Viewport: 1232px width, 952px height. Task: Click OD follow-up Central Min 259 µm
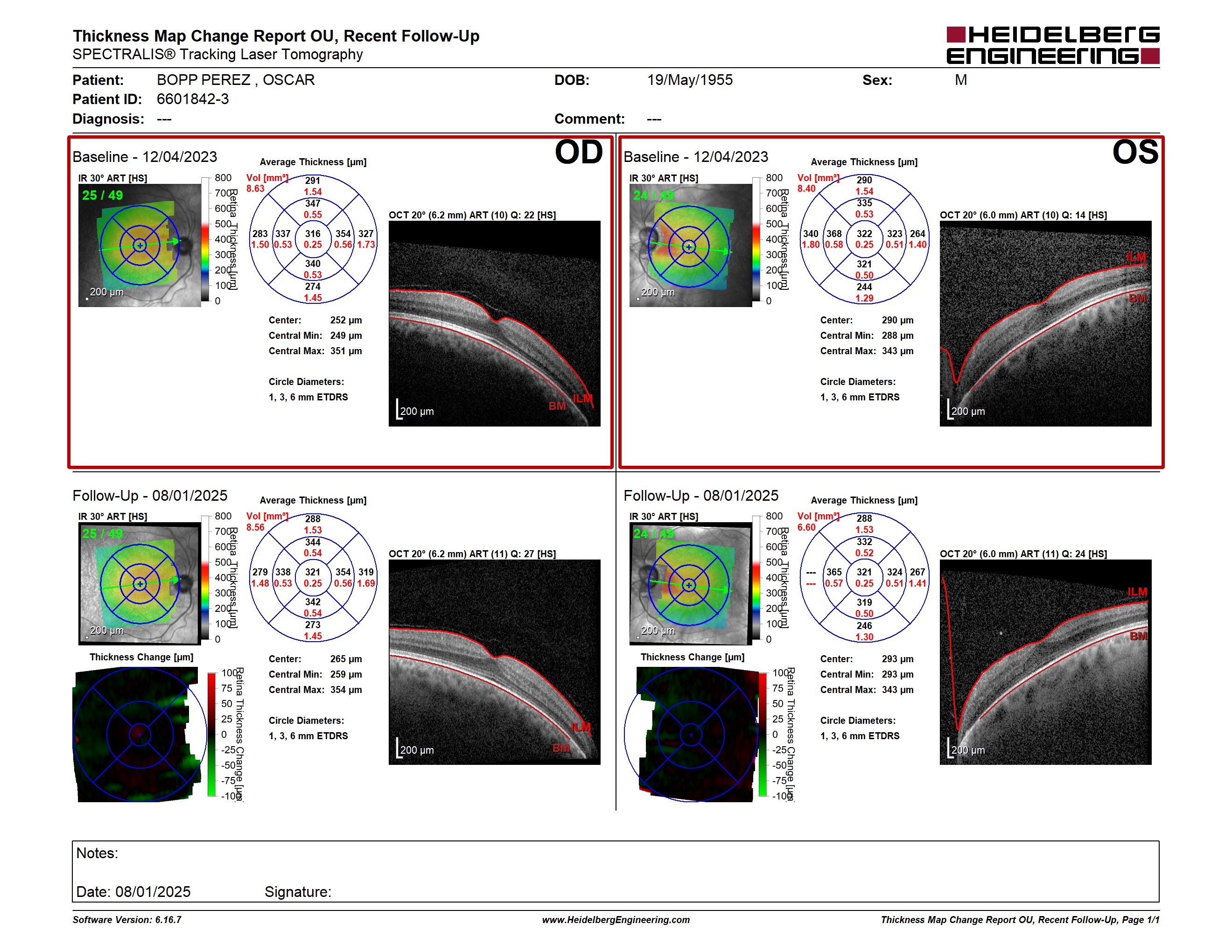346,674
